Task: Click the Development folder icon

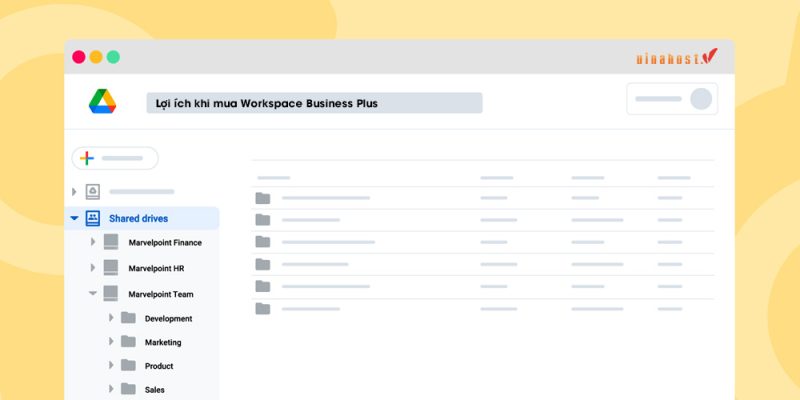Action: point(129,317)
